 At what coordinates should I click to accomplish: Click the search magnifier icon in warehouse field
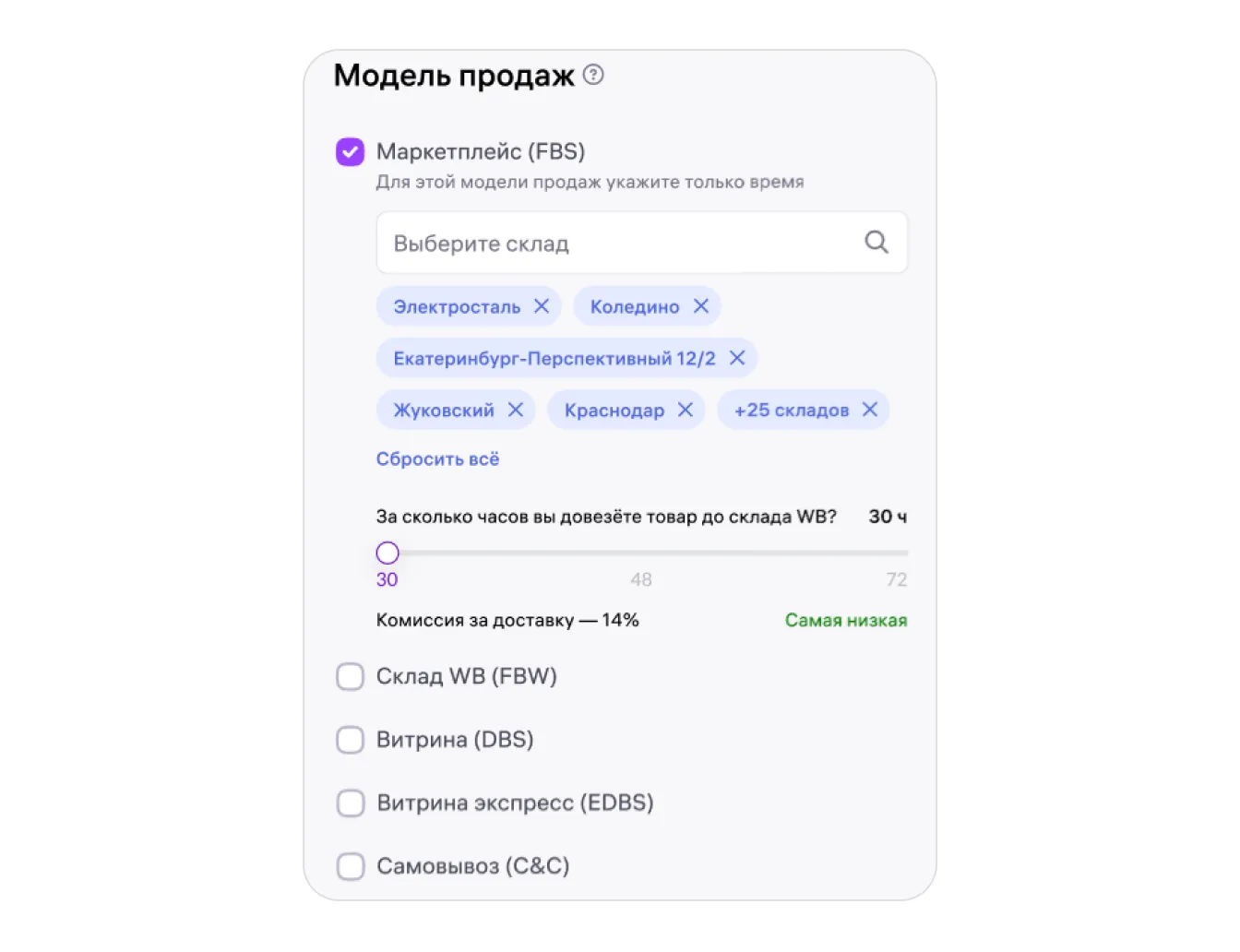(x=876, y=243)
